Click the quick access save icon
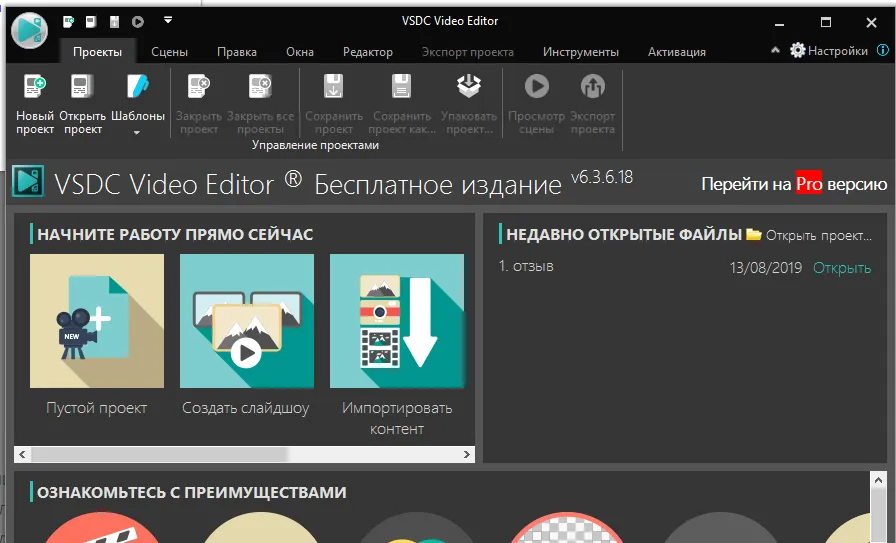The width and height of the screenshot is (896, 543). click(114, 22)
